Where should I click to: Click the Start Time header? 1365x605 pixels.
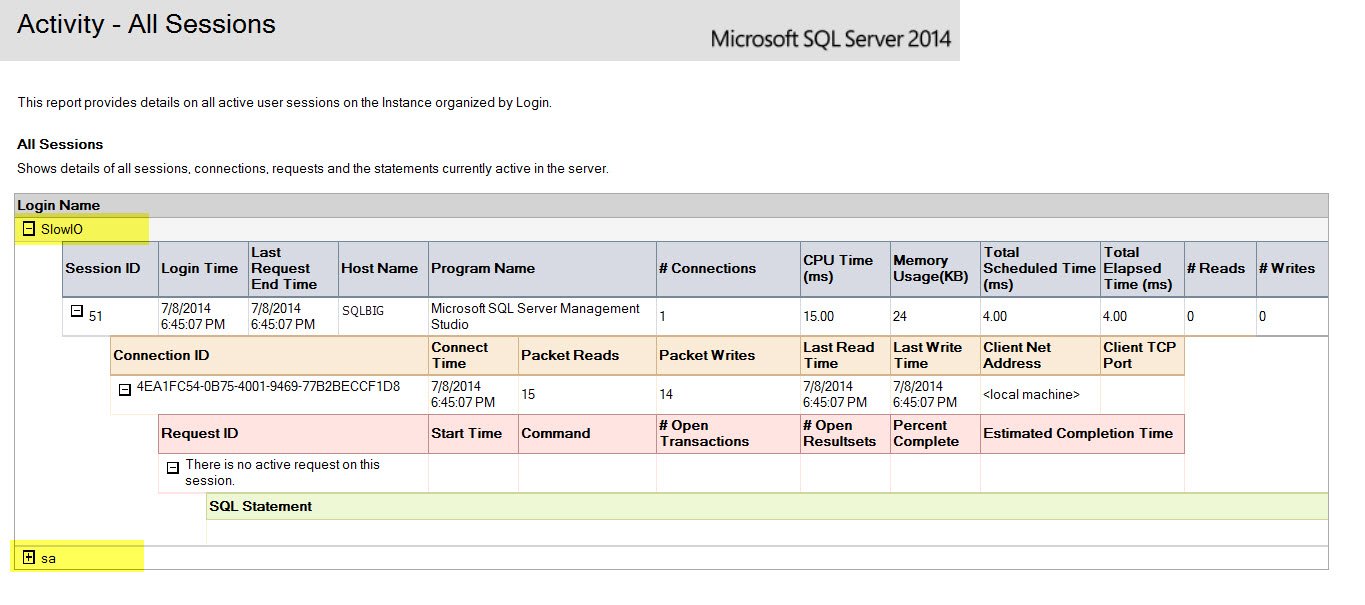pyautogui.click(x=474, y=433)
